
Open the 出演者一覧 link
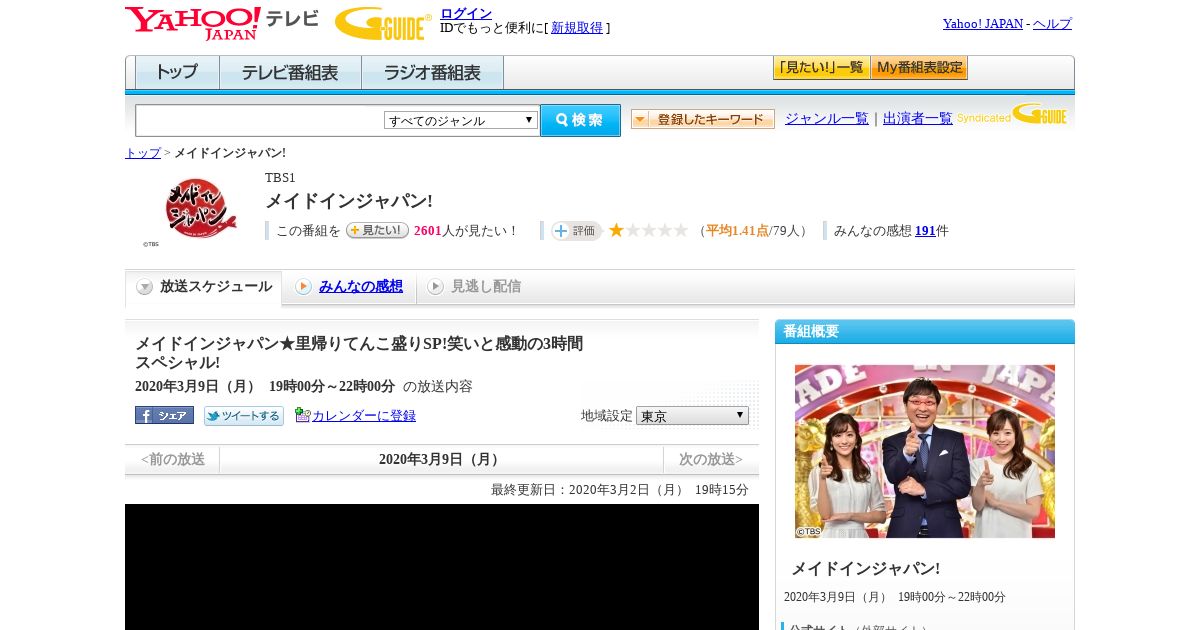point(918,118)
